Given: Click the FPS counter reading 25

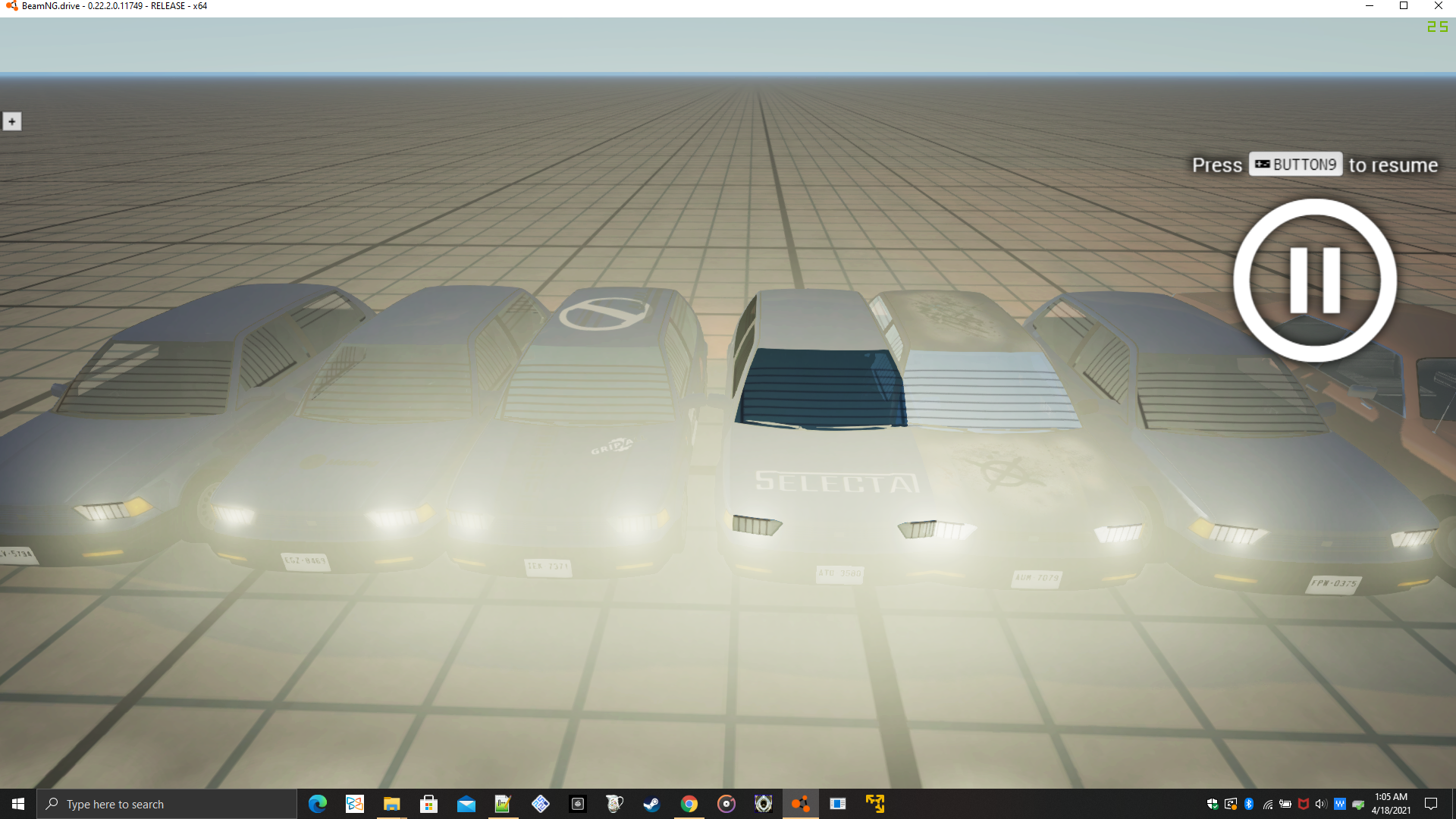Looking at the screenshot, I should tap(1438, 27).
